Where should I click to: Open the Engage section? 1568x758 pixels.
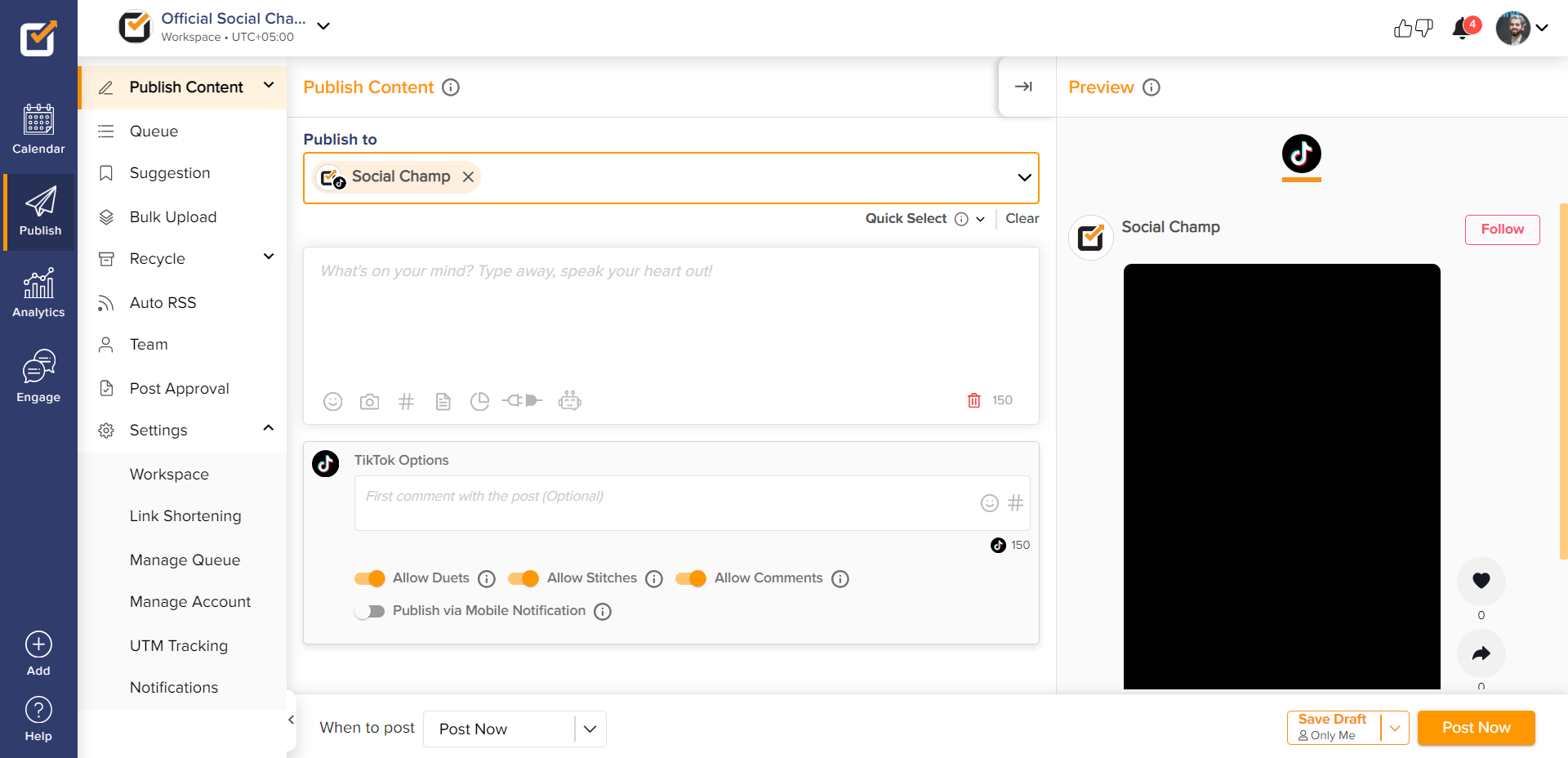pyautogui.click(x=38, y=377)
